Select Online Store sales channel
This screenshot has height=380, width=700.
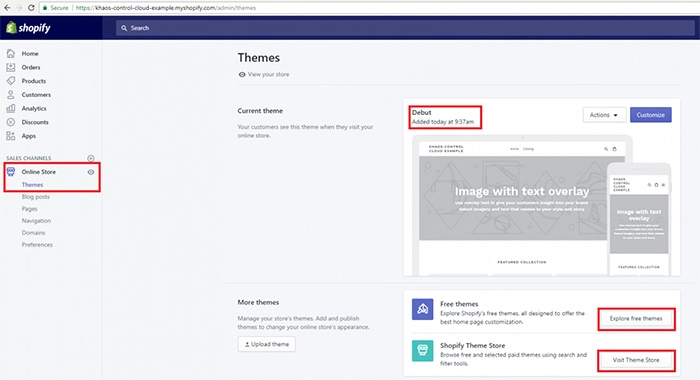pos(39,172)
